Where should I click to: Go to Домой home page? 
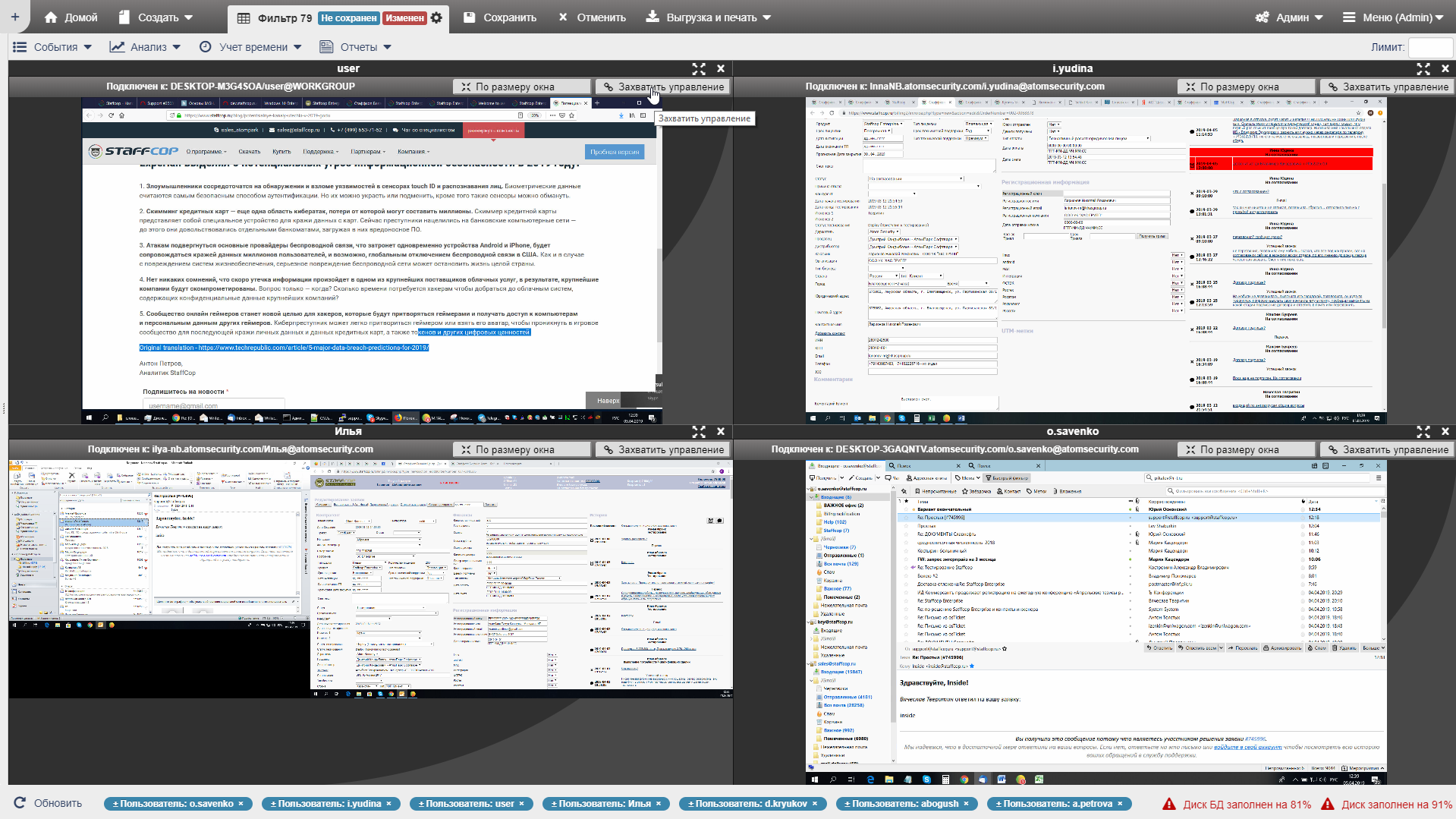point(71,17)
